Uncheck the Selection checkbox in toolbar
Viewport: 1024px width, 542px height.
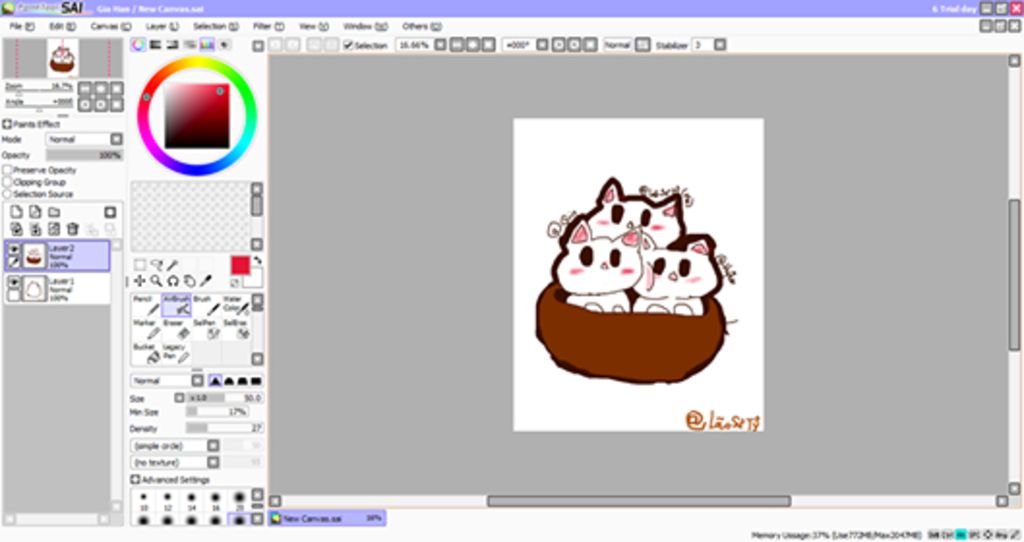348,45
